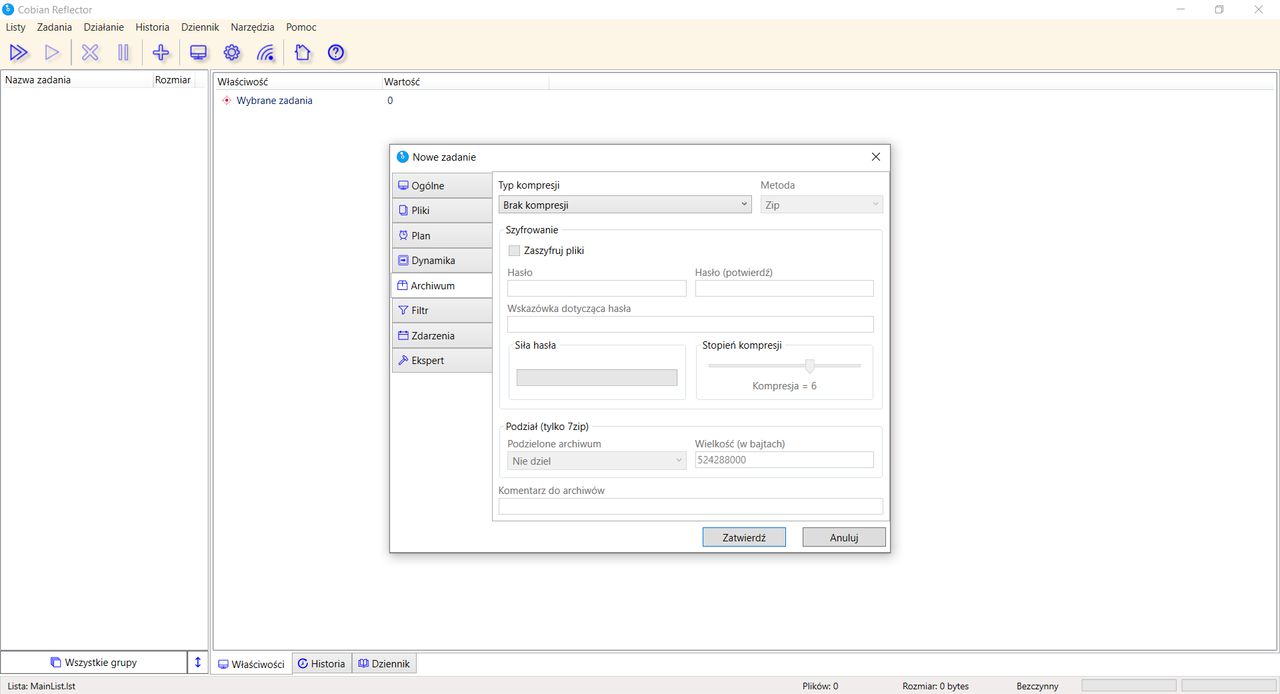The height and width of the screenshot is (694, 1280).
Task: Click the Cobian Reflector title bar icon
Action: click(9, 9)
